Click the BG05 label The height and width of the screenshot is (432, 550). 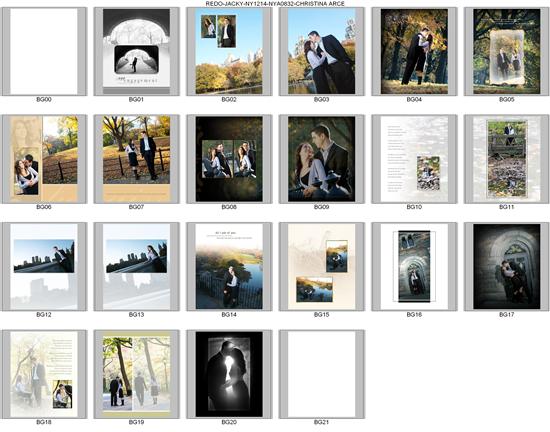507,100
